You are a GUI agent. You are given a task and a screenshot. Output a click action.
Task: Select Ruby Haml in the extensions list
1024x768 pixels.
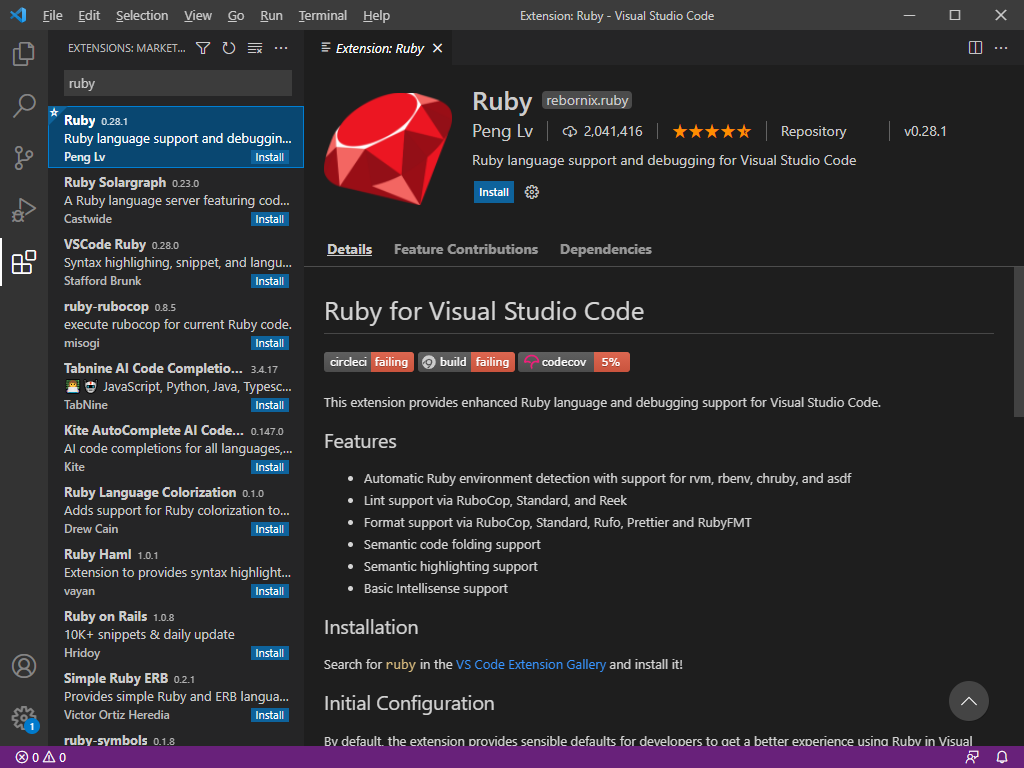176,573
